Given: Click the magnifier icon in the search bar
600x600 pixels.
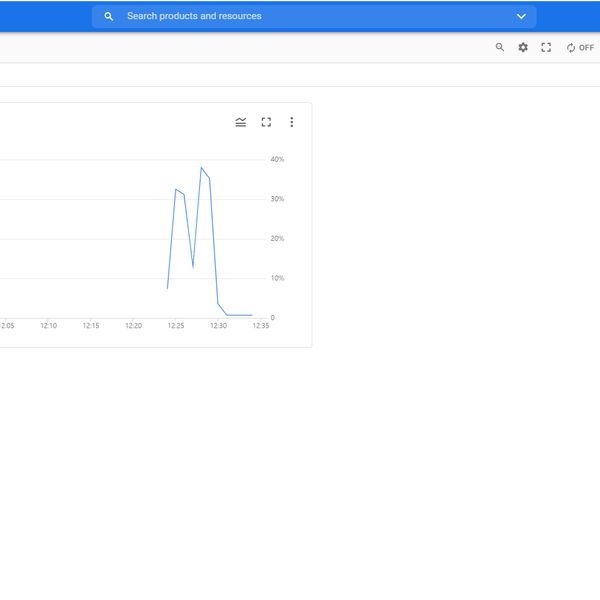Looking at the screenshot, I should (109, 17).
